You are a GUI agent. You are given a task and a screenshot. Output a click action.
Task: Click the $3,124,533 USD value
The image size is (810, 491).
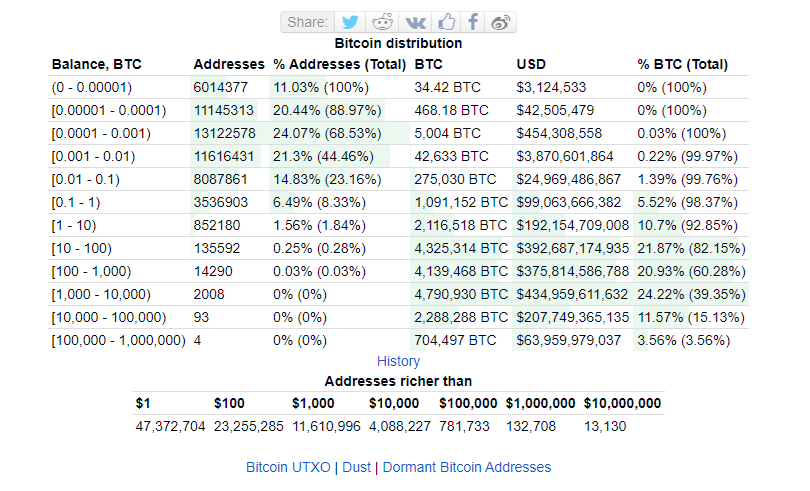pos(551,87)
